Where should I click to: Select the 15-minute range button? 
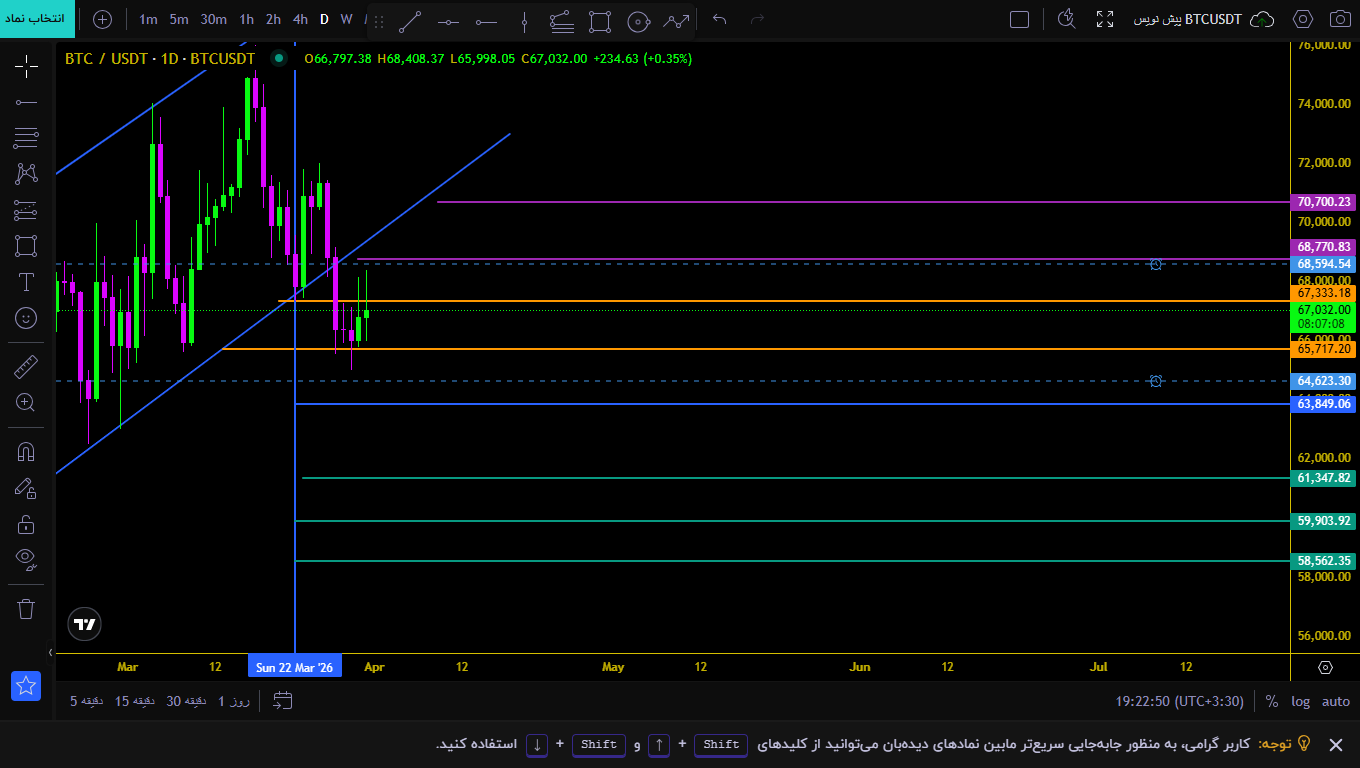click(x=137, y=701)
